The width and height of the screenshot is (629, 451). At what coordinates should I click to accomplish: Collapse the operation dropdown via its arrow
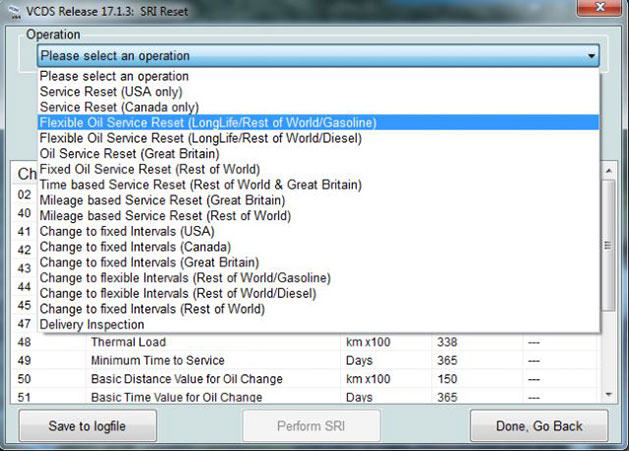pyautogui.click(x=591, y=56)
